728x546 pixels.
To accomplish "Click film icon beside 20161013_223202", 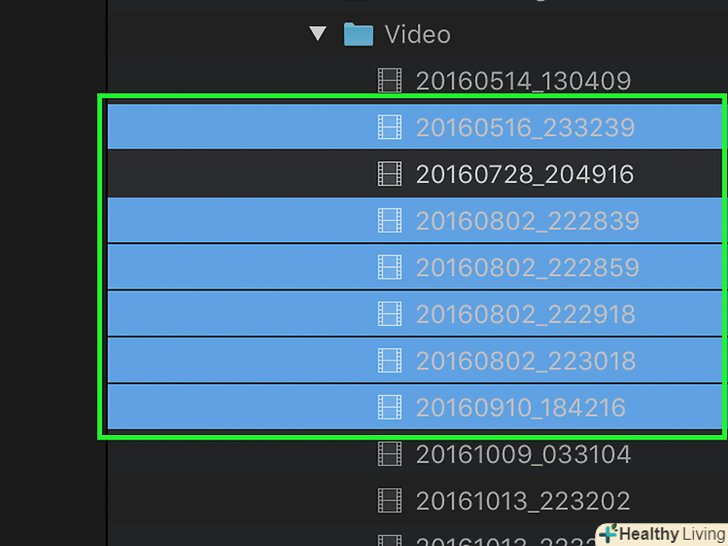I will pos(390,501).
